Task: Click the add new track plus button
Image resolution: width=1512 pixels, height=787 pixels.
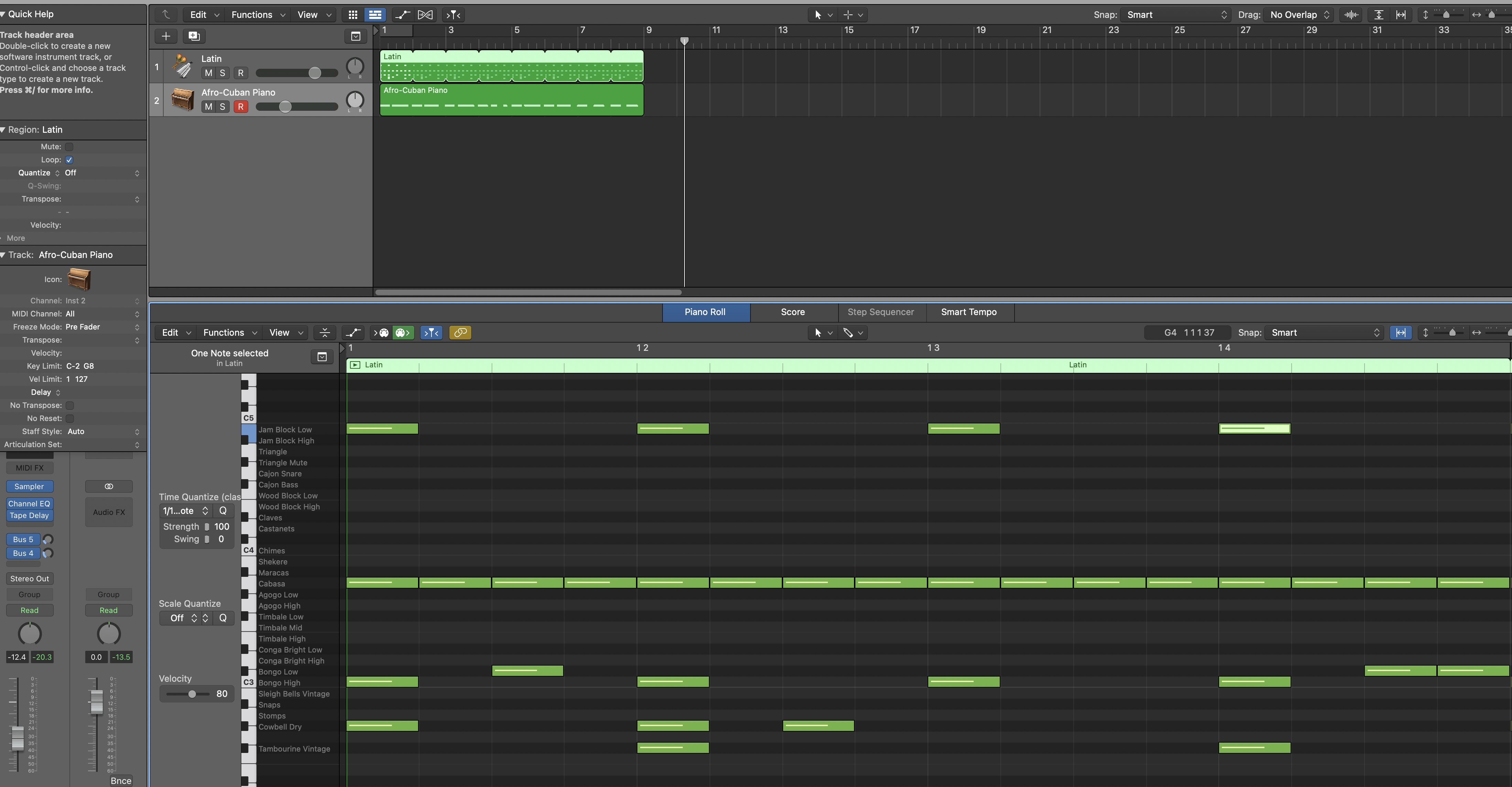Action: (166, 36)
